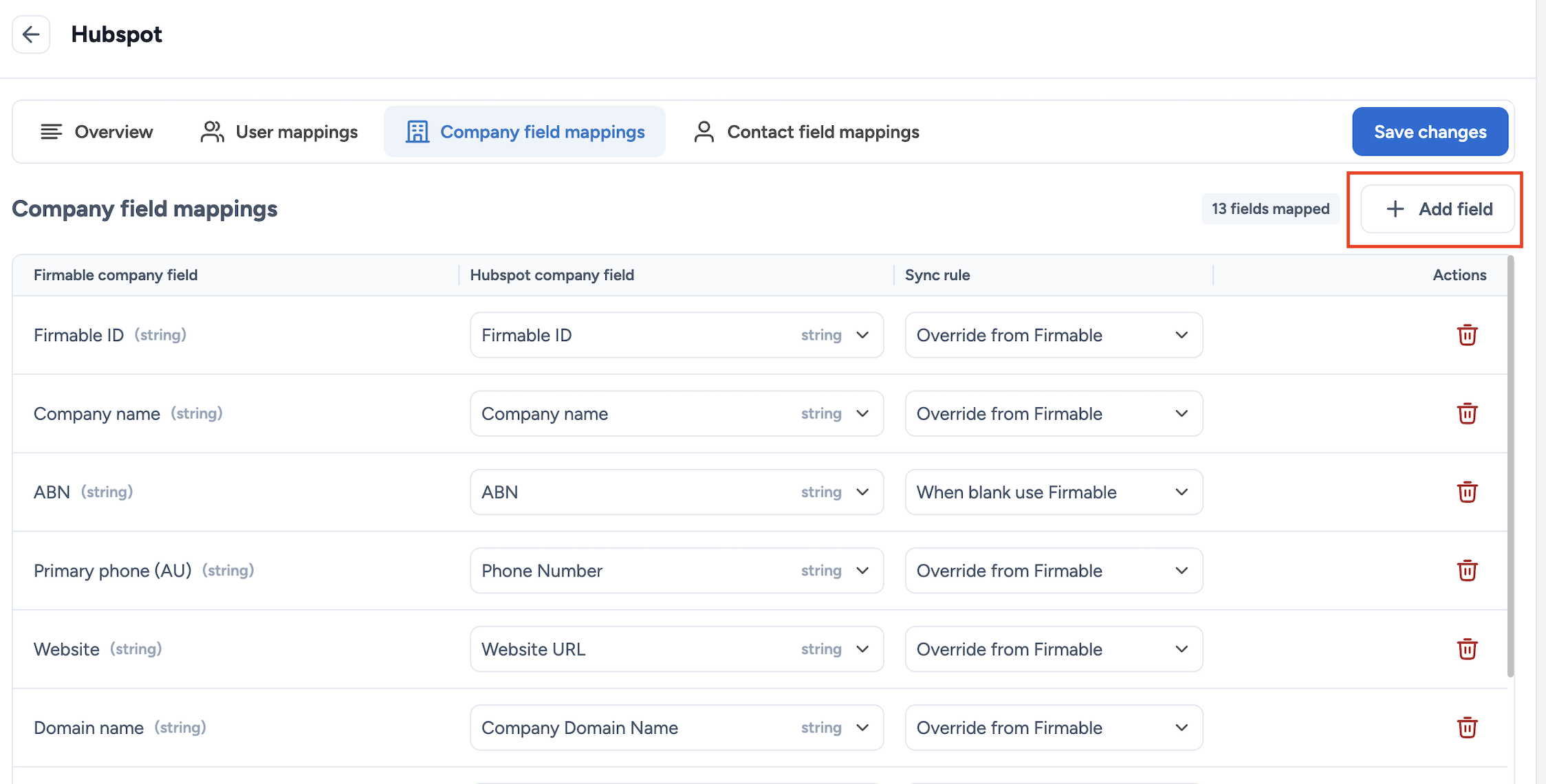Click the Save changes button
Screen dimensions: 1546x784
(1430, 131)
